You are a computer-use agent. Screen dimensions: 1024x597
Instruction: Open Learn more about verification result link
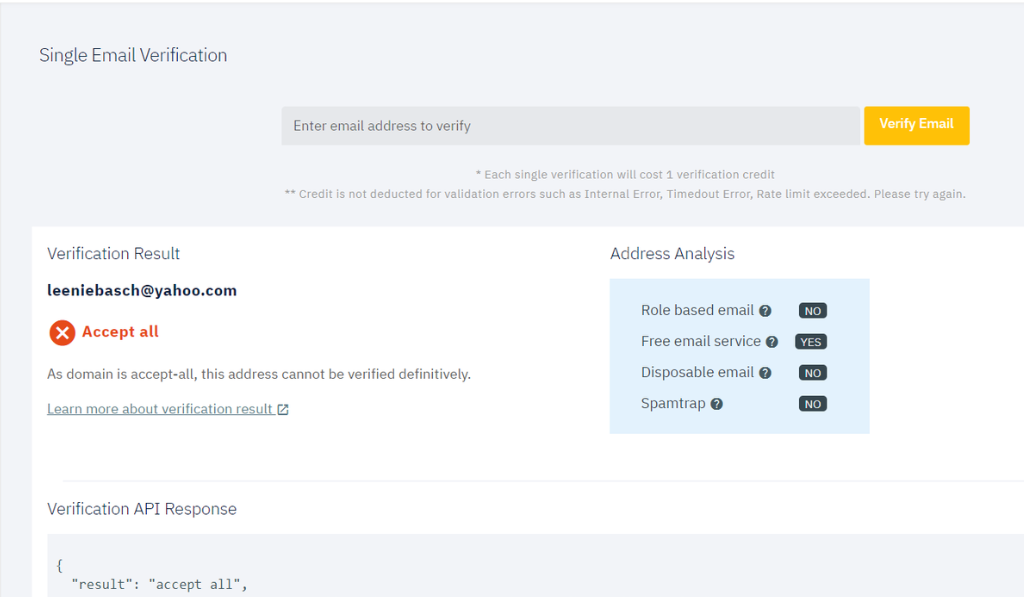[x=159, y=409]
